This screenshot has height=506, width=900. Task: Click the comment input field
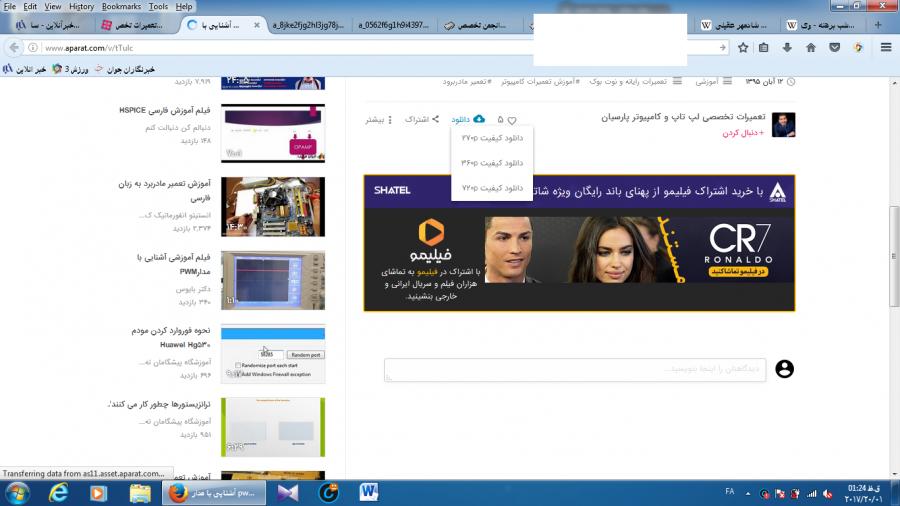coord(575,369)
